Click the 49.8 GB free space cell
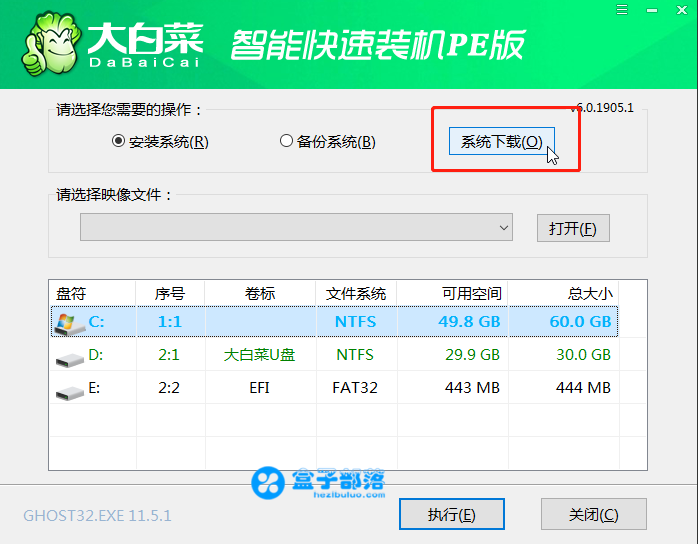698x544 pixels. (469, 321)
